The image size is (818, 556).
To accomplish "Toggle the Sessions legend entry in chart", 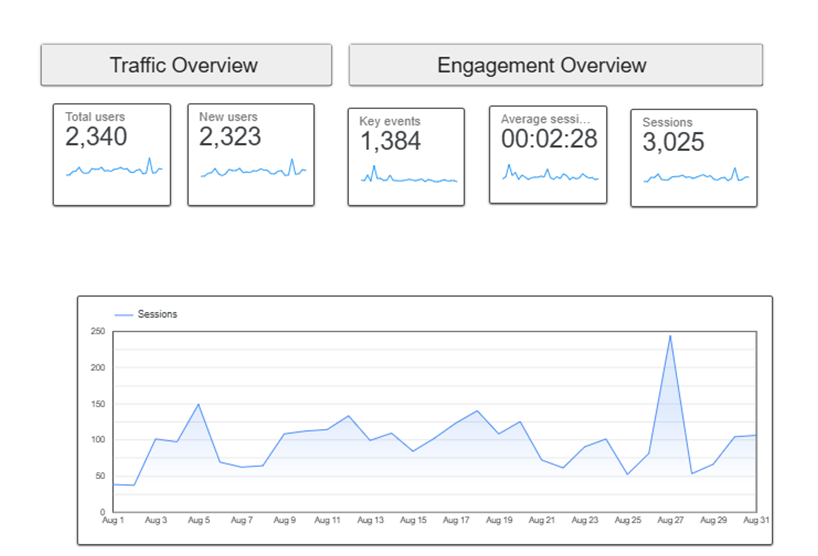I will point(146,314).
